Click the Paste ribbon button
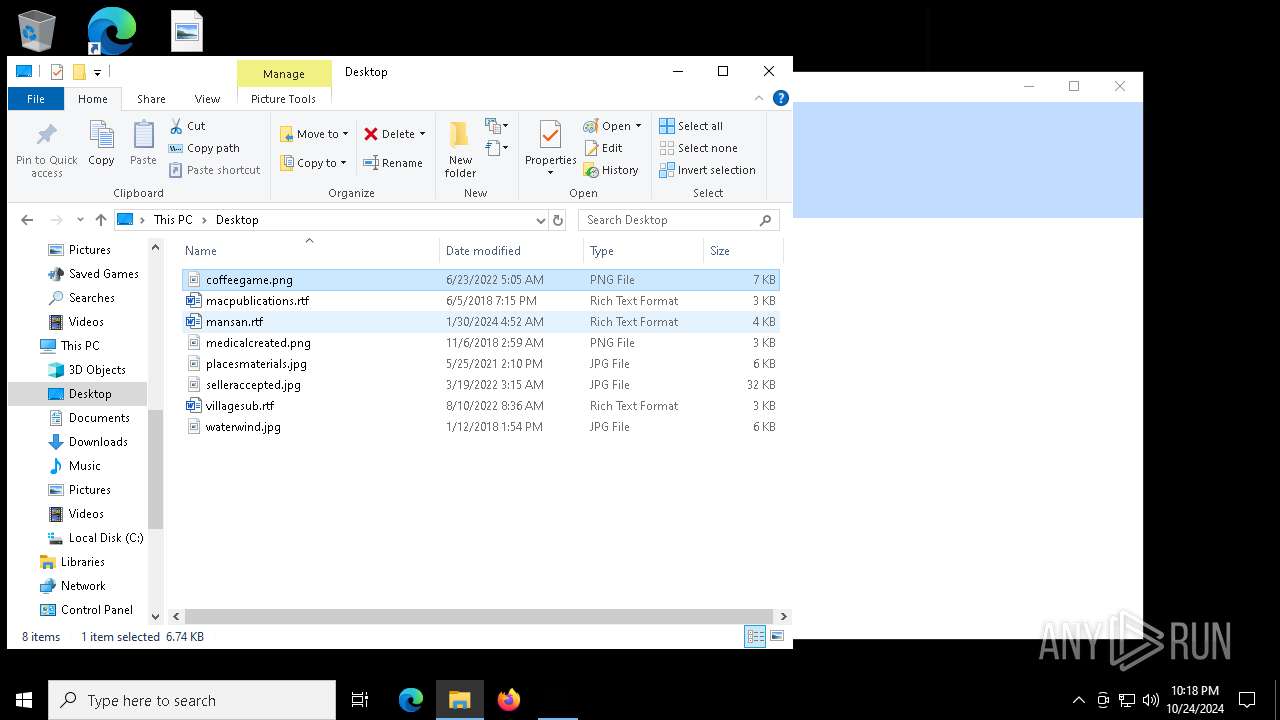 tap(143, 143)
